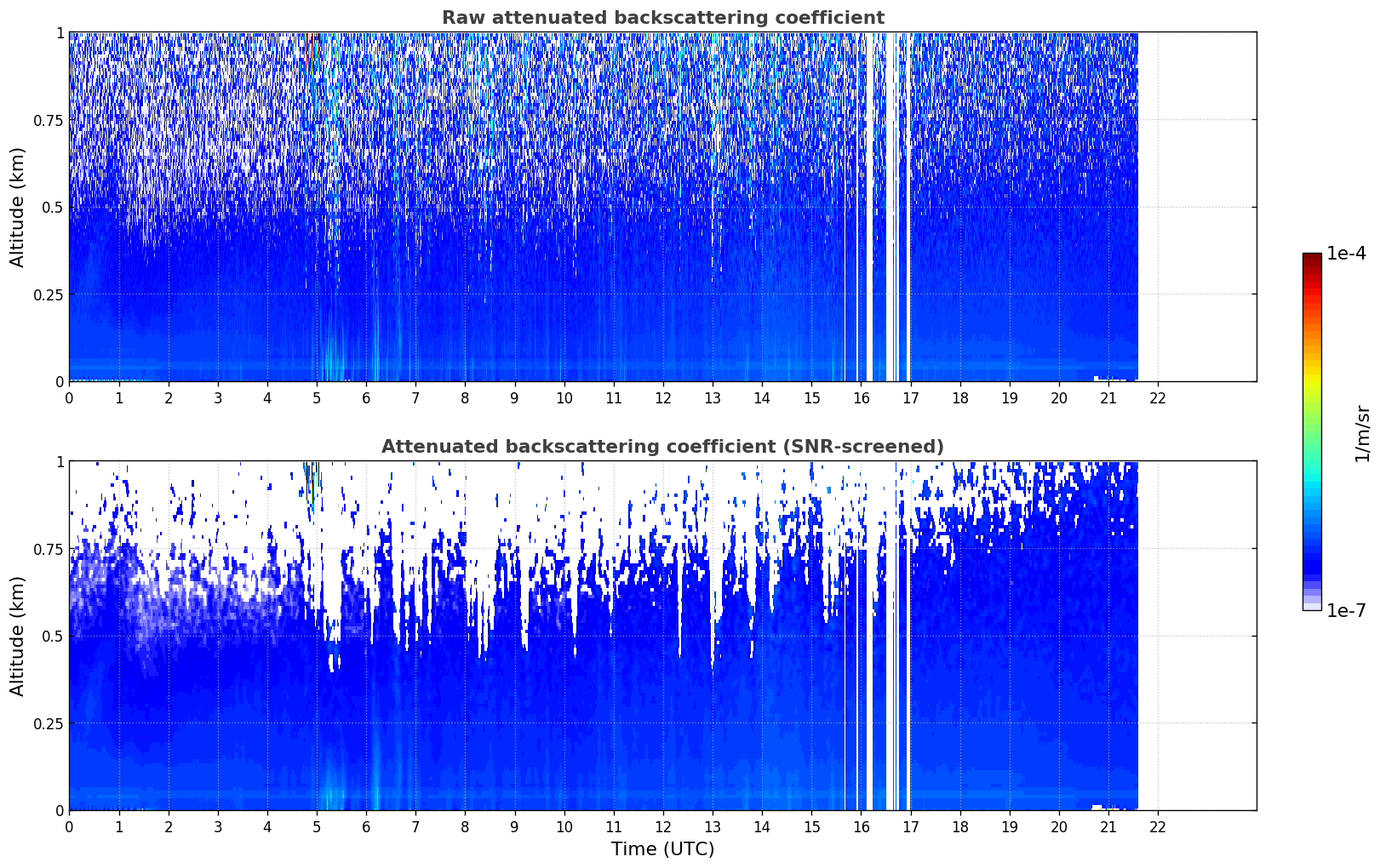Image resolution: width=1380 pixels, height=868 pixels.
Task: Click the "1e-4" colorbar maximum label
Action: (x=1346, y=254)
